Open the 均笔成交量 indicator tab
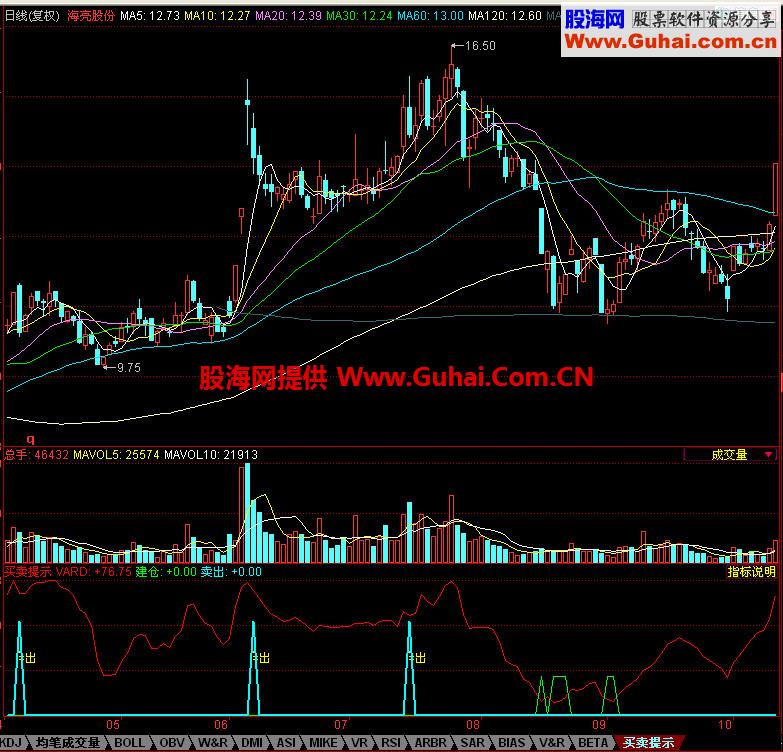Viewport: 783px width, 752px height. click(x=68, y=743)
